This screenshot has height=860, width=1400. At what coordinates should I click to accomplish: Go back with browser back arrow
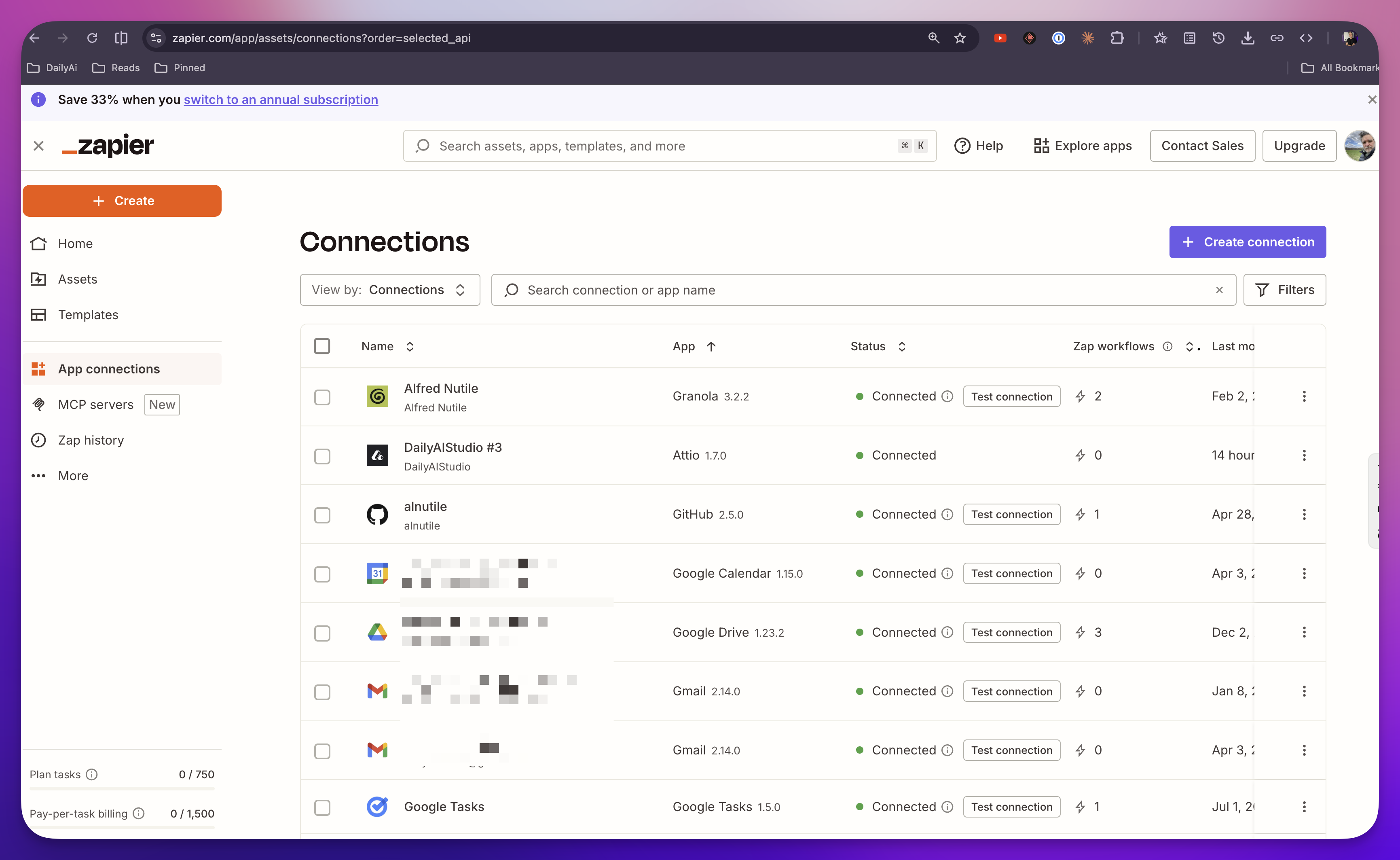[x=35, y=38]
